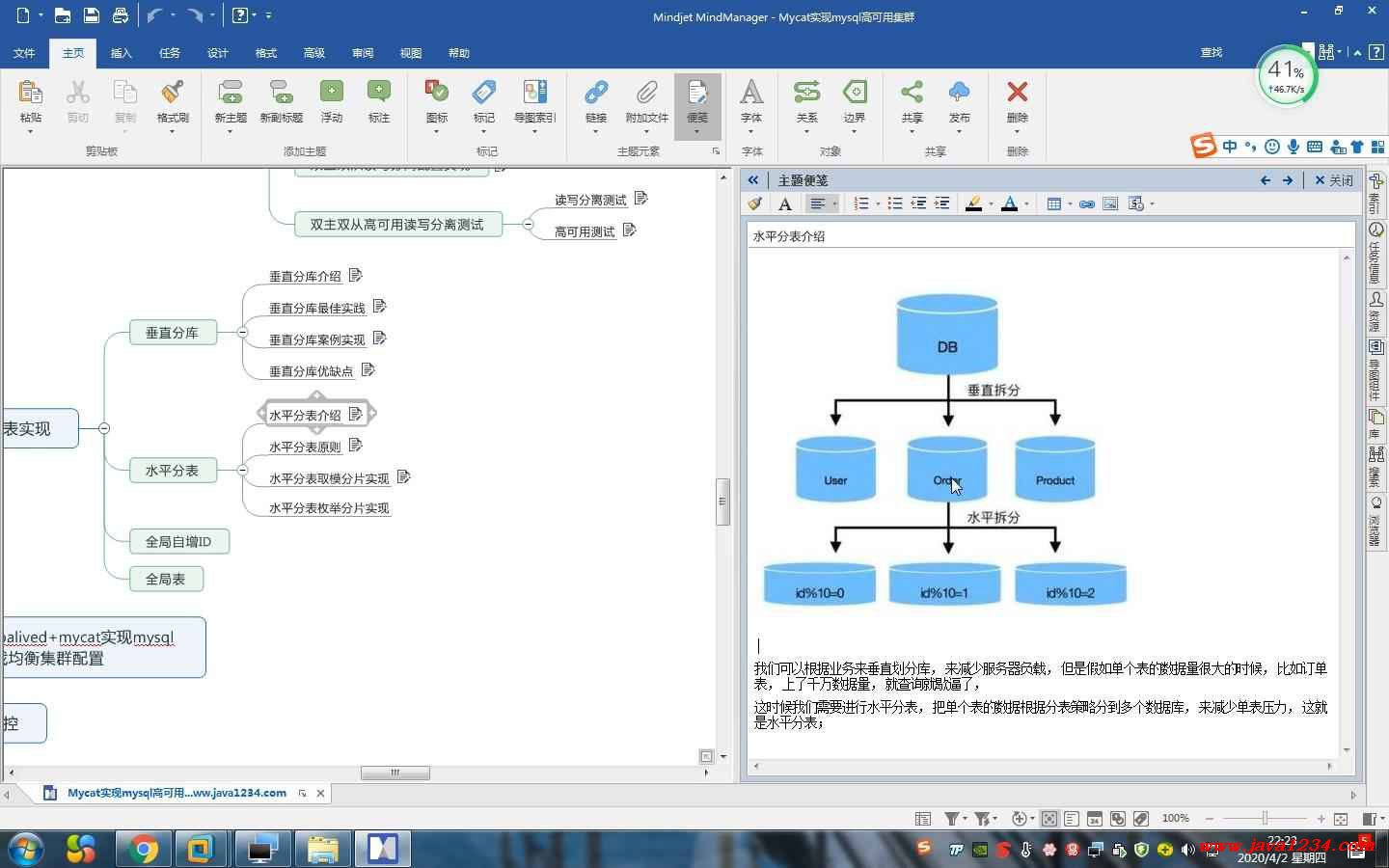Viewport: 1389px width, 868px height.
Task: Click the zoom in plus button
Action: [1321, 819]
